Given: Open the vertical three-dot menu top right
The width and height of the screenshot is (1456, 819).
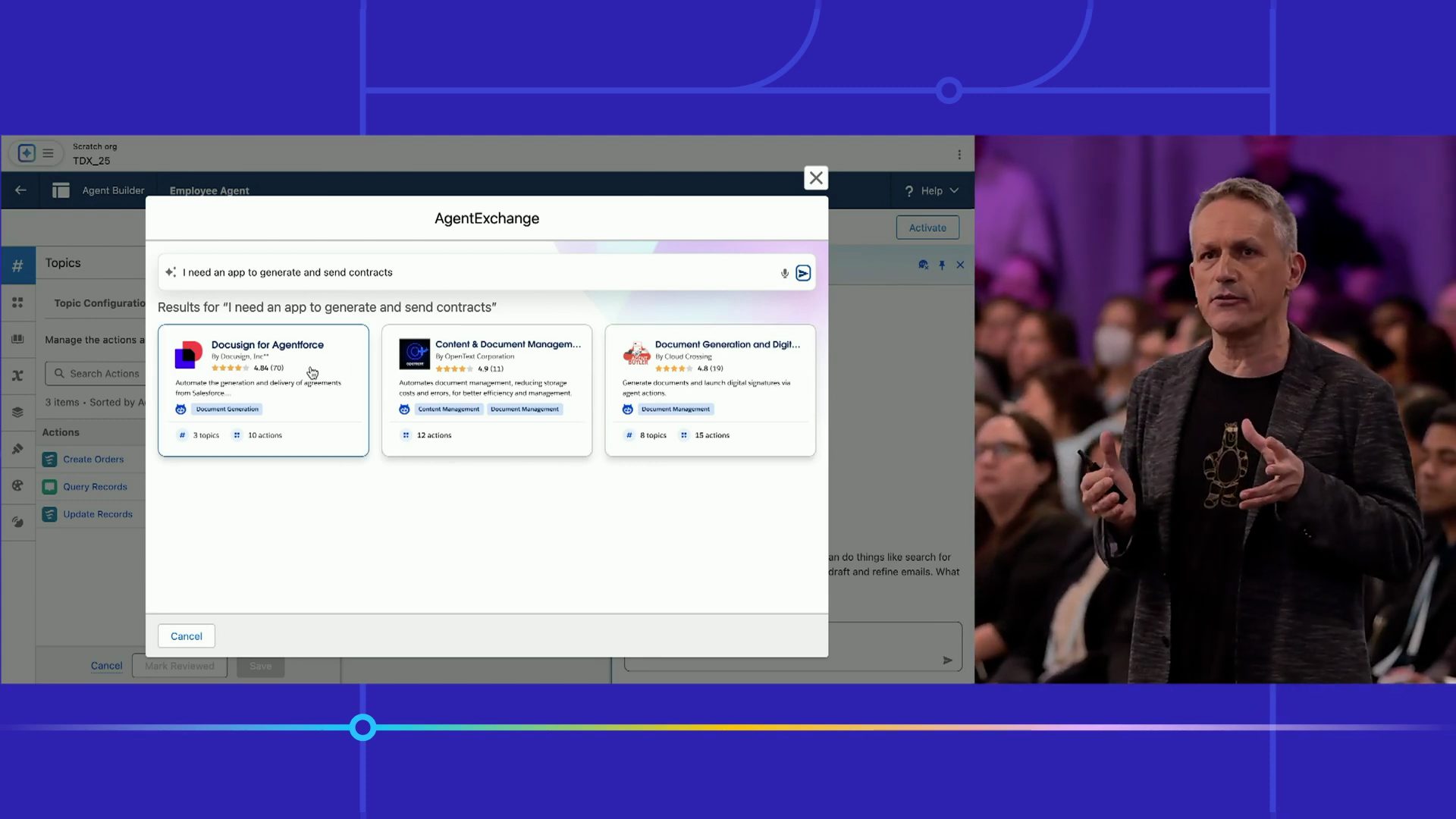Looking at the screenshot, I should tap(959, 155).
